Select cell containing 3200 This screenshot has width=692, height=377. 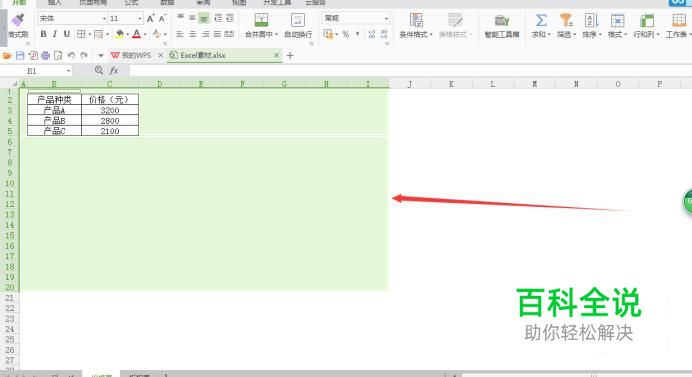[x=110, y=110]
